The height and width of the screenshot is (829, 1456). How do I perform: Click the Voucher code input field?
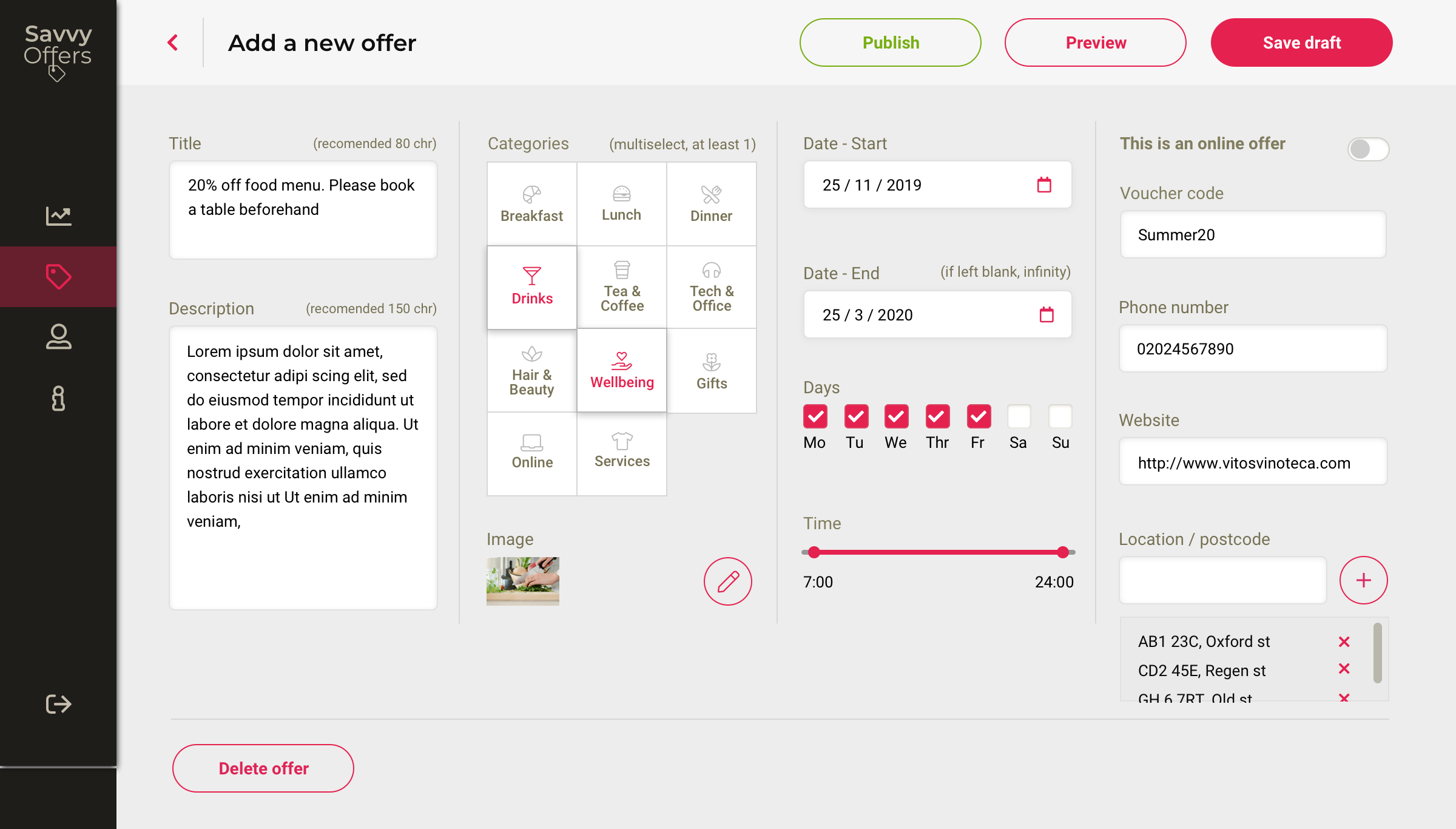(1253, 235)
